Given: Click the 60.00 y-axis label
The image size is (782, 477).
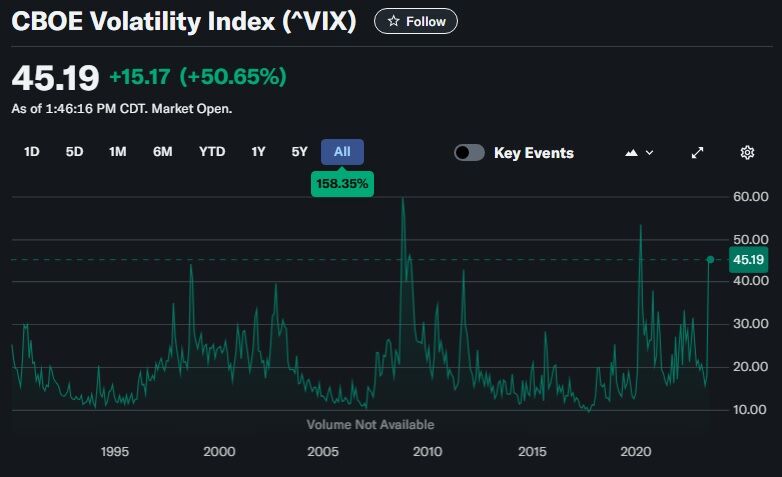Looking at the screenshot, I should 751,197.
